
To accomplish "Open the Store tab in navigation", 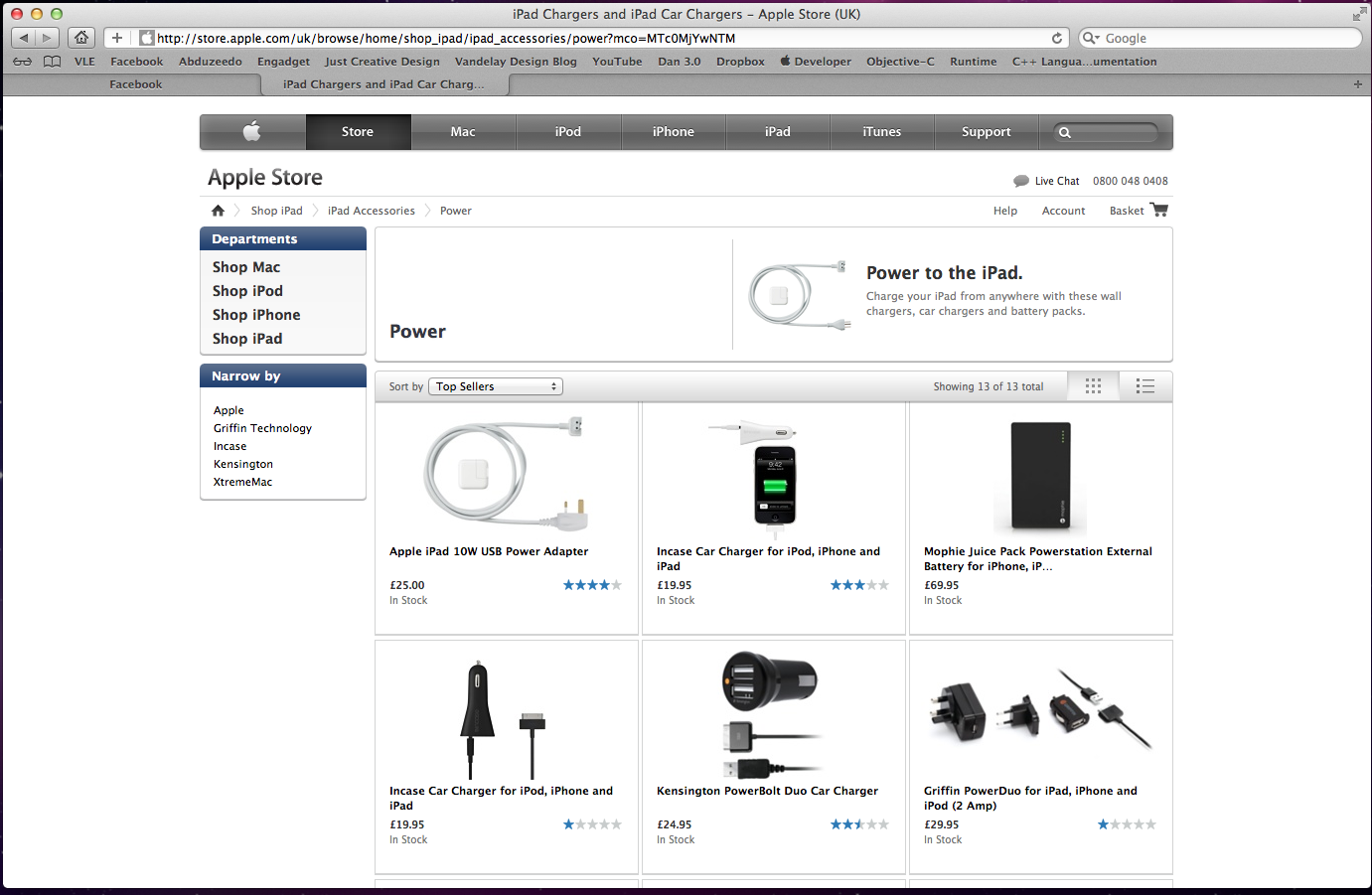I will (358, 131).
